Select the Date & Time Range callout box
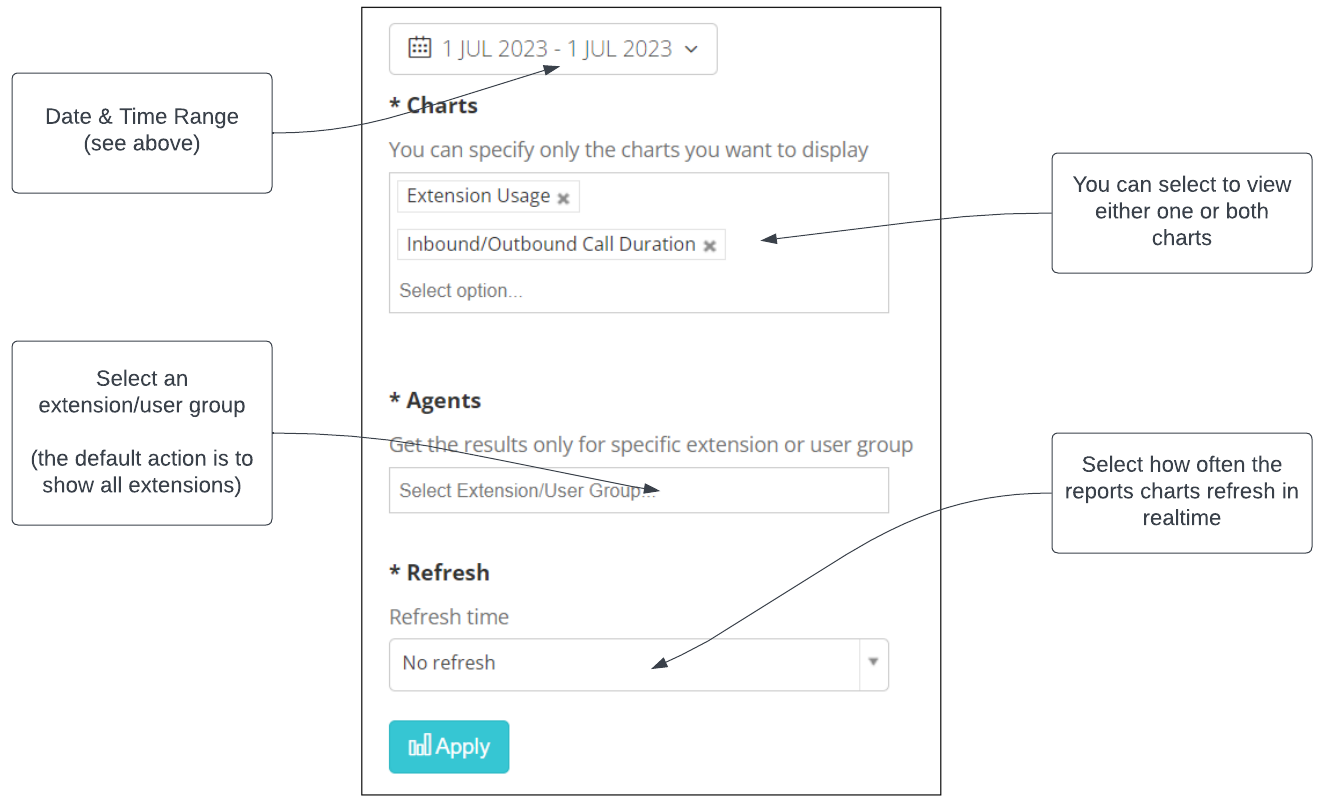The image size is (1332, 812). [x=142, y=132]
